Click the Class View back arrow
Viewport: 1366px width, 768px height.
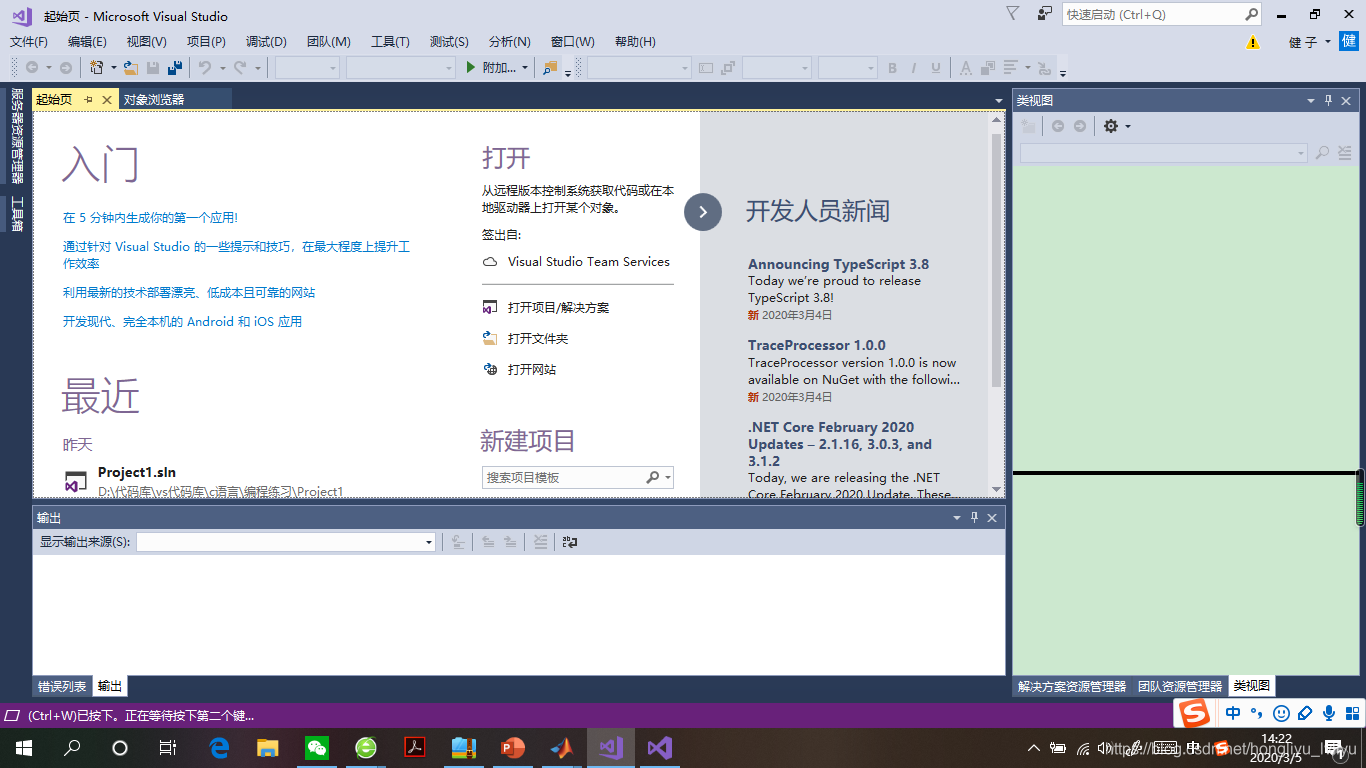coord(1057,126)
